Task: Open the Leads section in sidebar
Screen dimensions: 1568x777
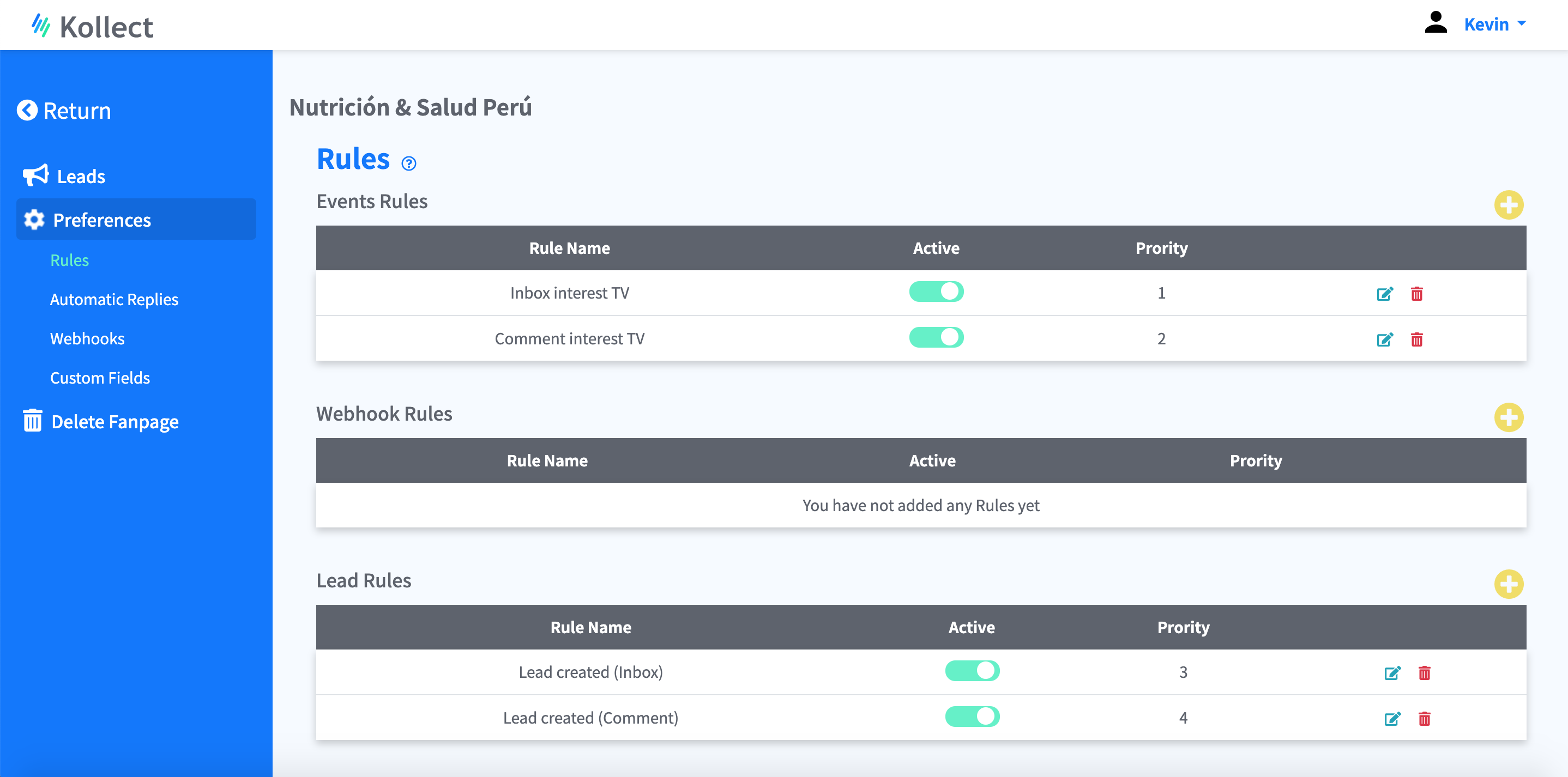Action: pyautogui.click(x=80, y=177)
